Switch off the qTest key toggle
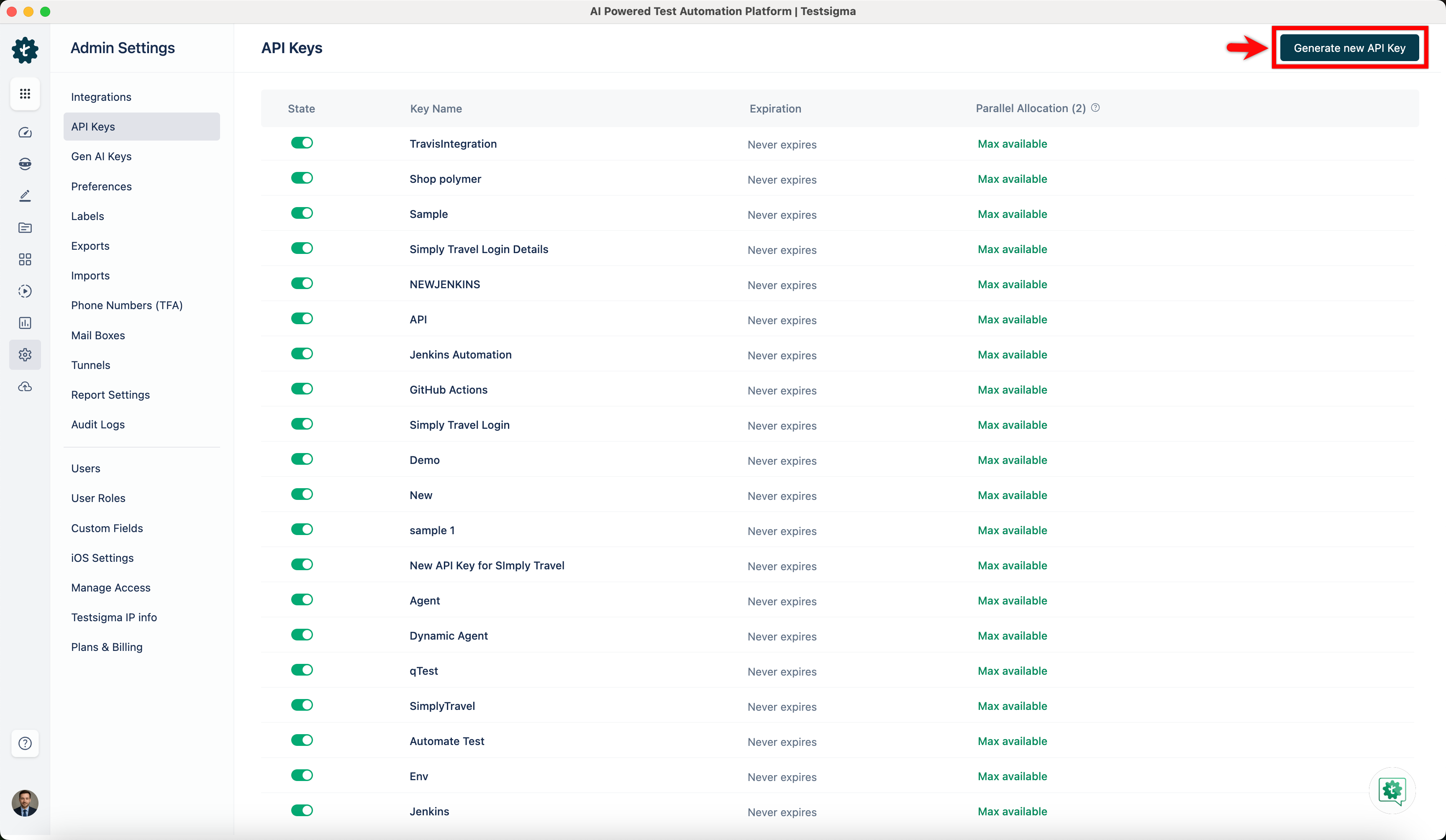This screenshot has height=840, width=1446. [x=302, y=670]
